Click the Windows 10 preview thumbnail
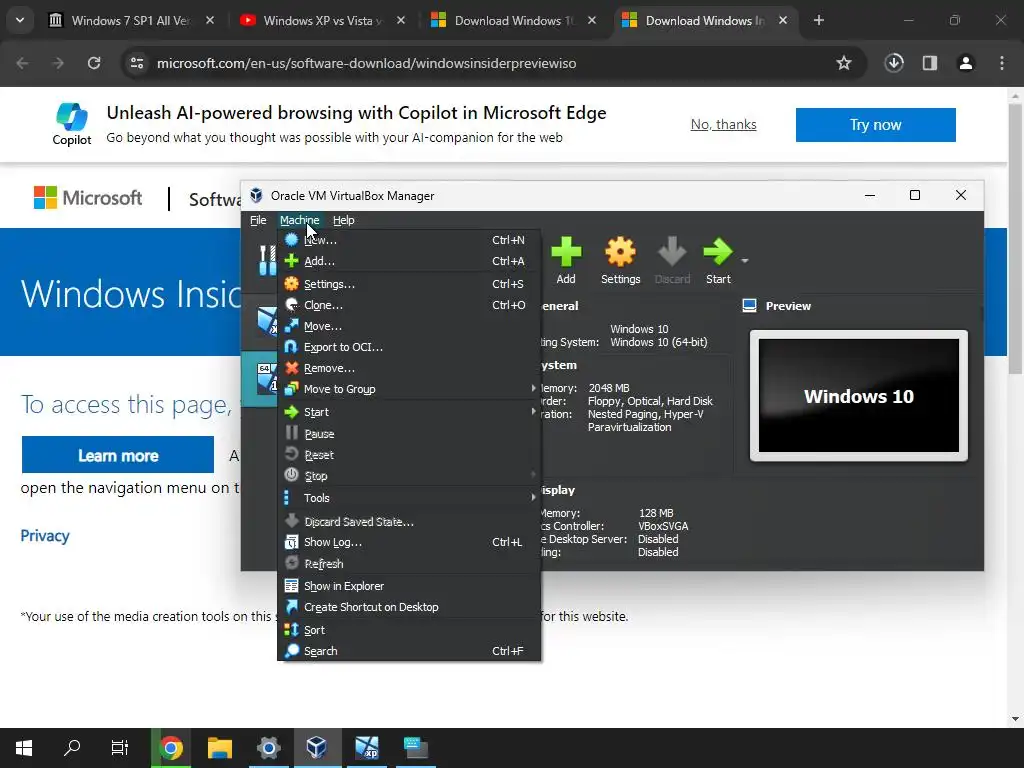Viewport: 1024px width, 768px height. tap(859, 396)
